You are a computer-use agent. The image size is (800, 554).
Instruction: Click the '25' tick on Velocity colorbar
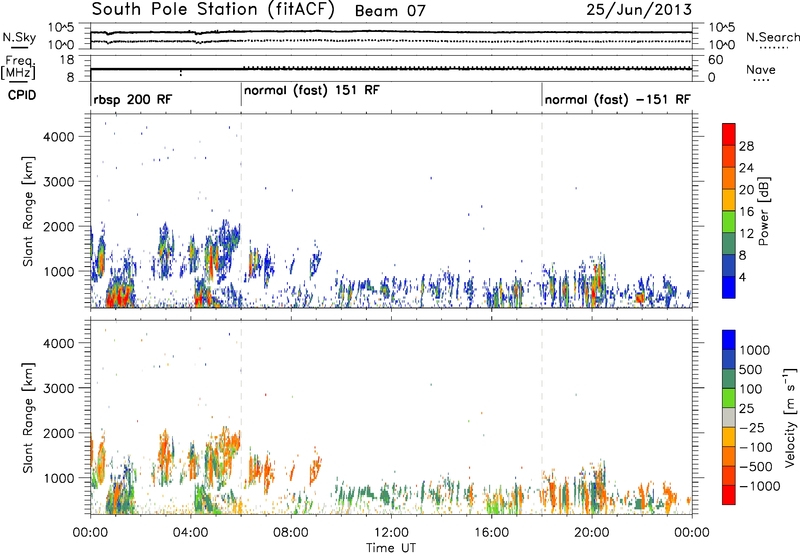point(746,408)
